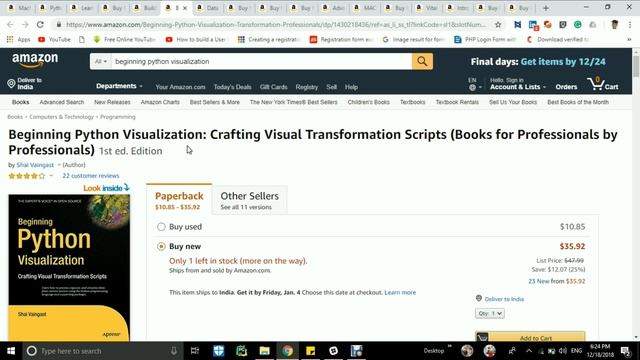Open new browser tab plus button
640x360 pixels.
[x=545, y=8]
